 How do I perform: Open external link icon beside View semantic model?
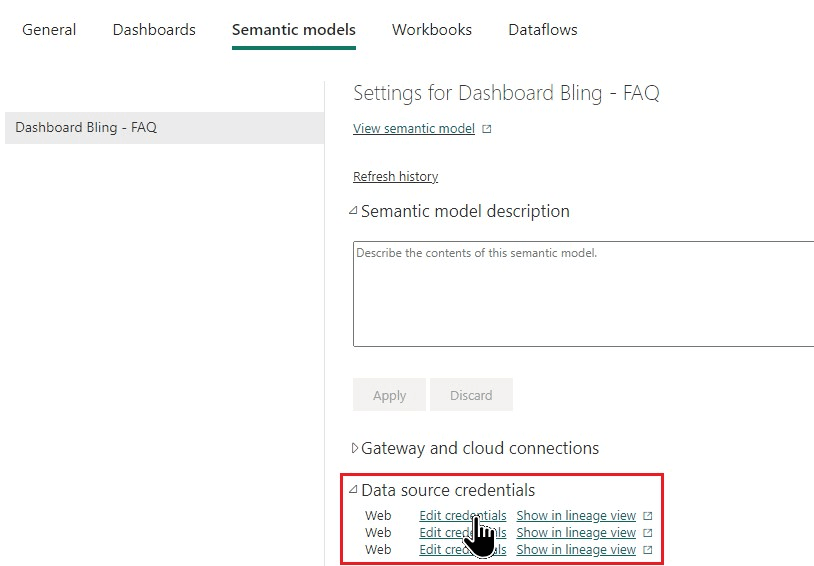(x=487, y=129)
